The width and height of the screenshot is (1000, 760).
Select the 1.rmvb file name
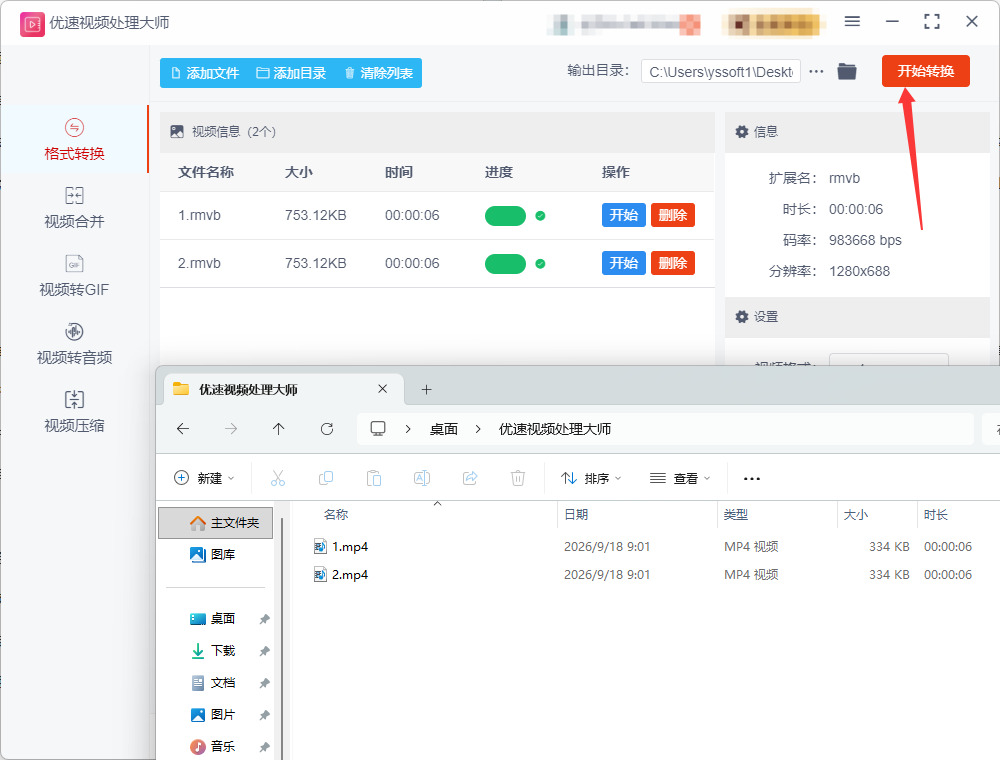pyautogui.click(x=199, y=216)
